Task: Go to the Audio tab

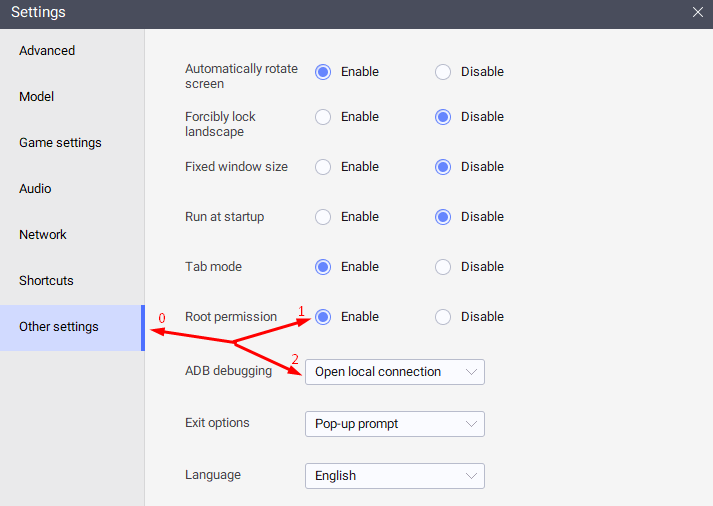Action: 35,189
